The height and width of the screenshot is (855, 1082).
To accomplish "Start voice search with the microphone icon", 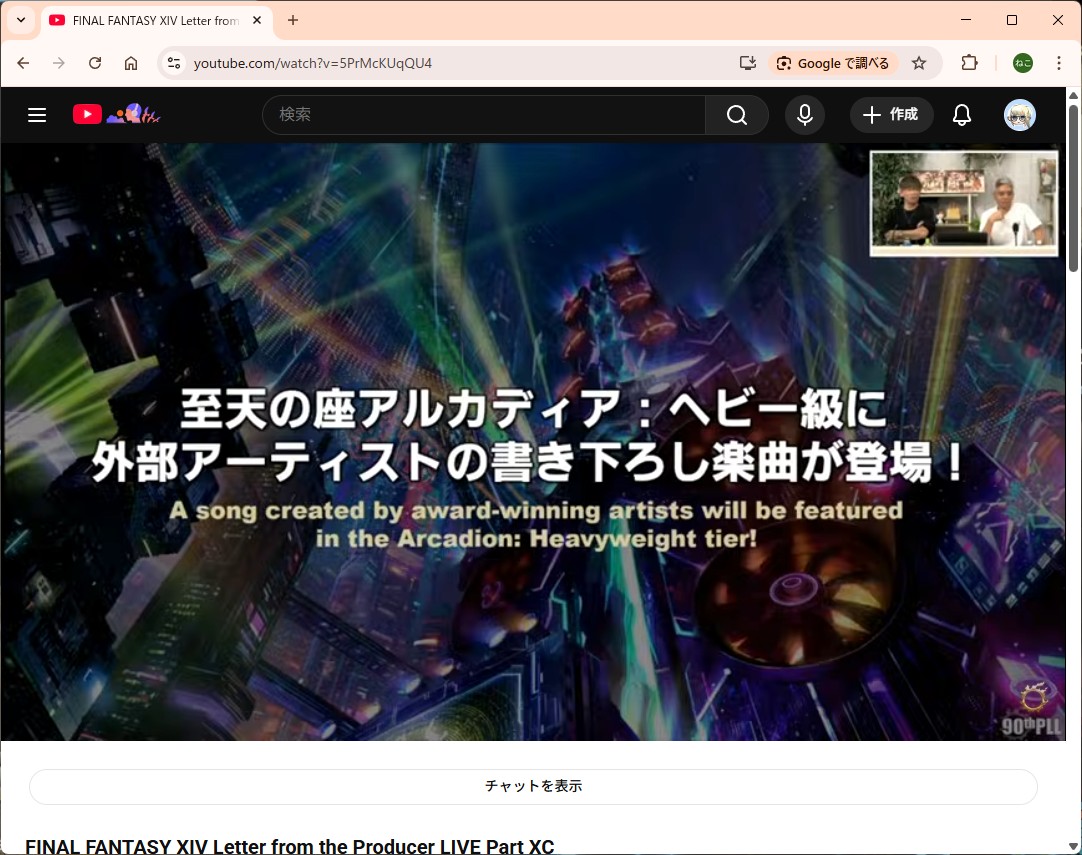I will point(804,115).
